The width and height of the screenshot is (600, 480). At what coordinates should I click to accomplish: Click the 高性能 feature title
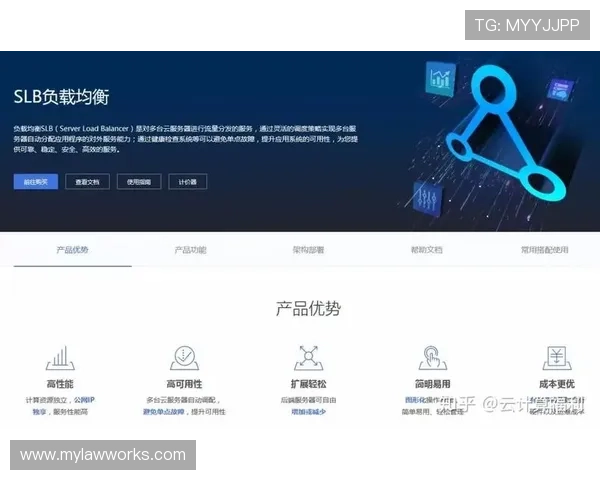(60, 384)
